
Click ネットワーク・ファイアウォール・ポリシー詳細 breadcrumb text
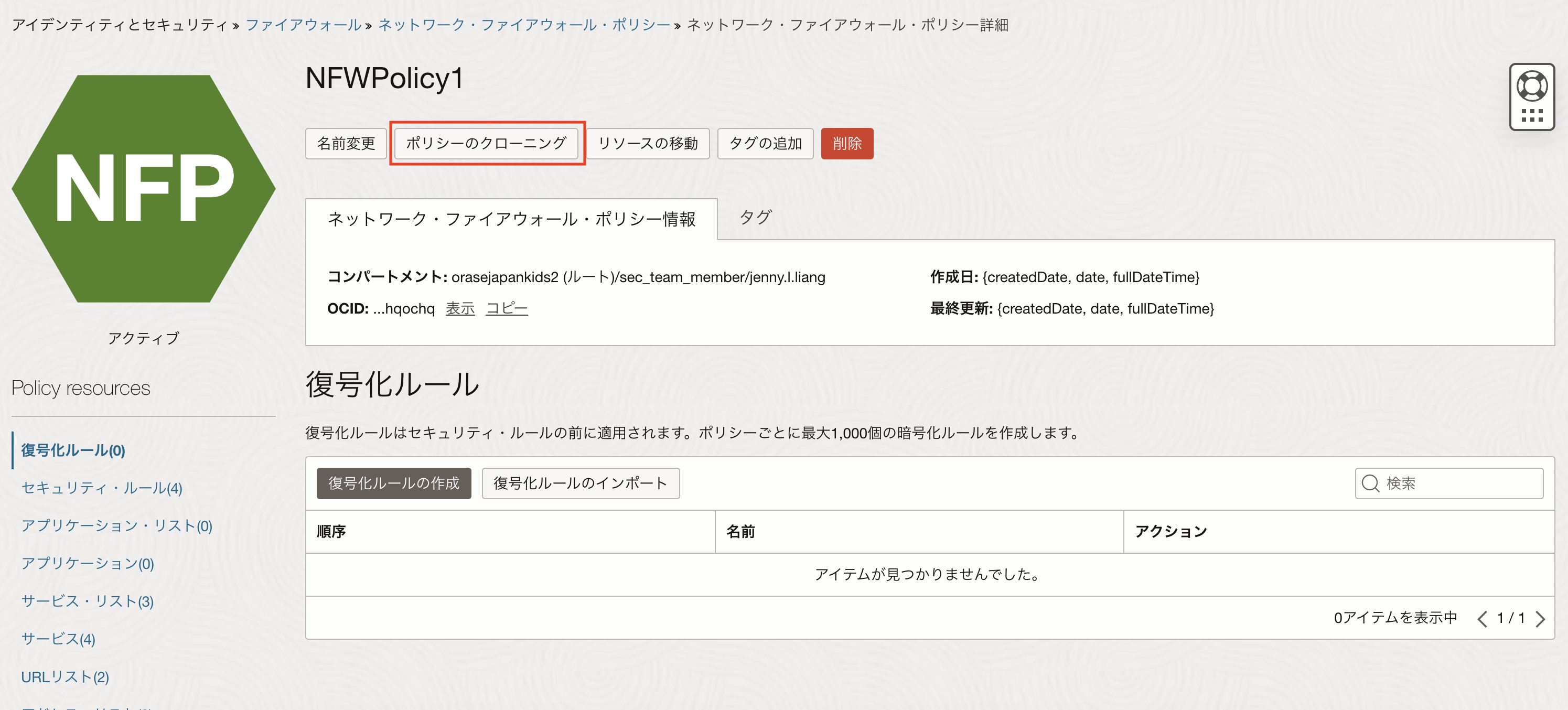[x=847, y=25]
